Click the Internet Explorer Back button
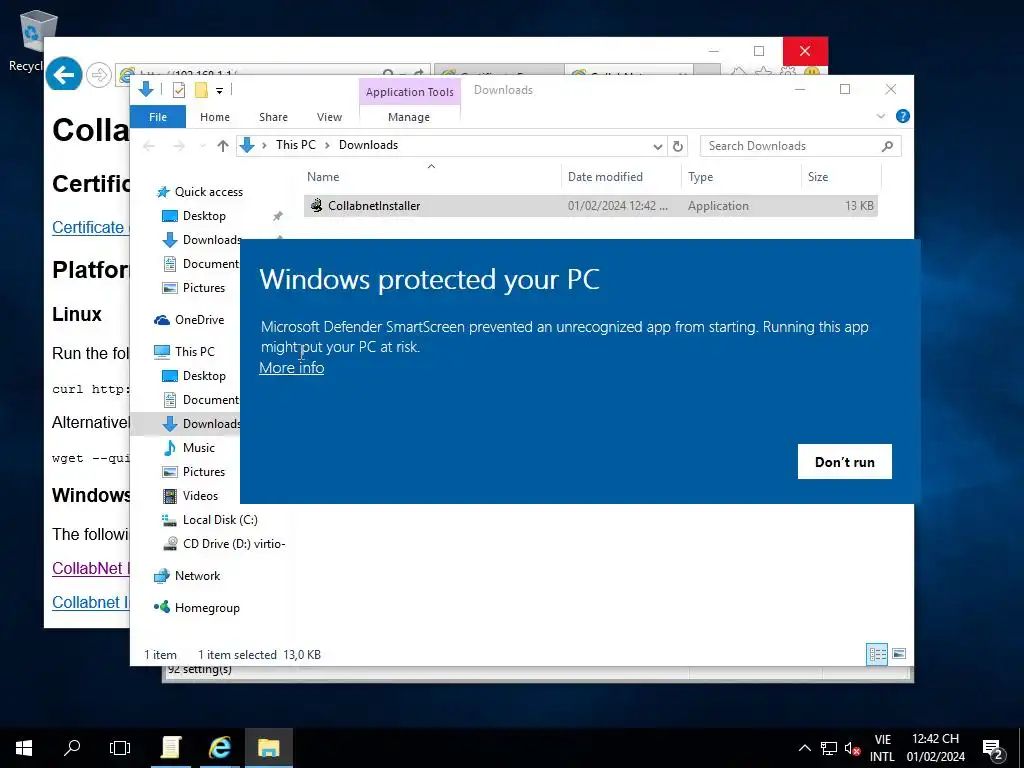 pos(63,75)
